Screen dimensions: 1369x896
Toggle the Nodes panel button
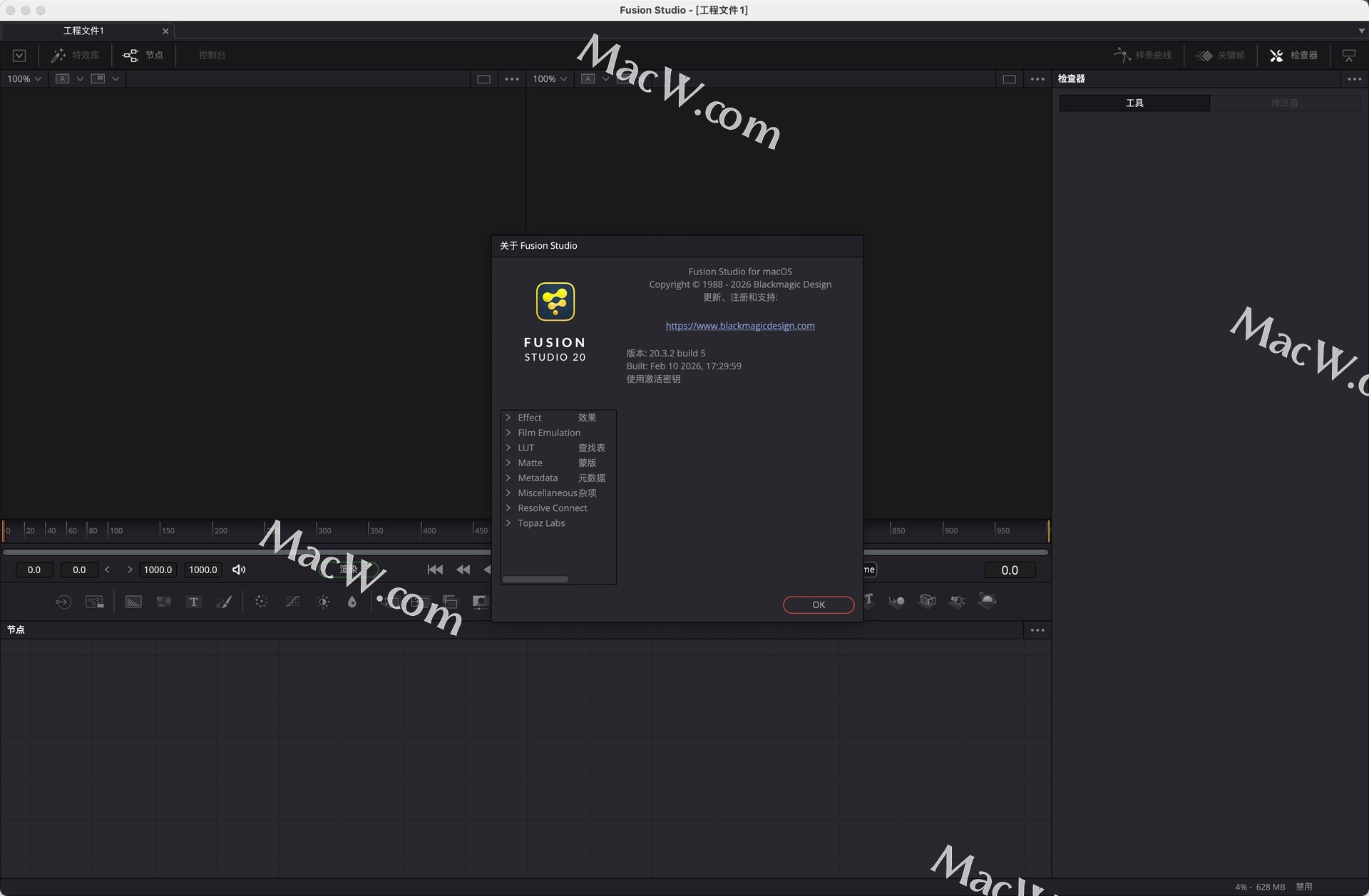point(143,55)
